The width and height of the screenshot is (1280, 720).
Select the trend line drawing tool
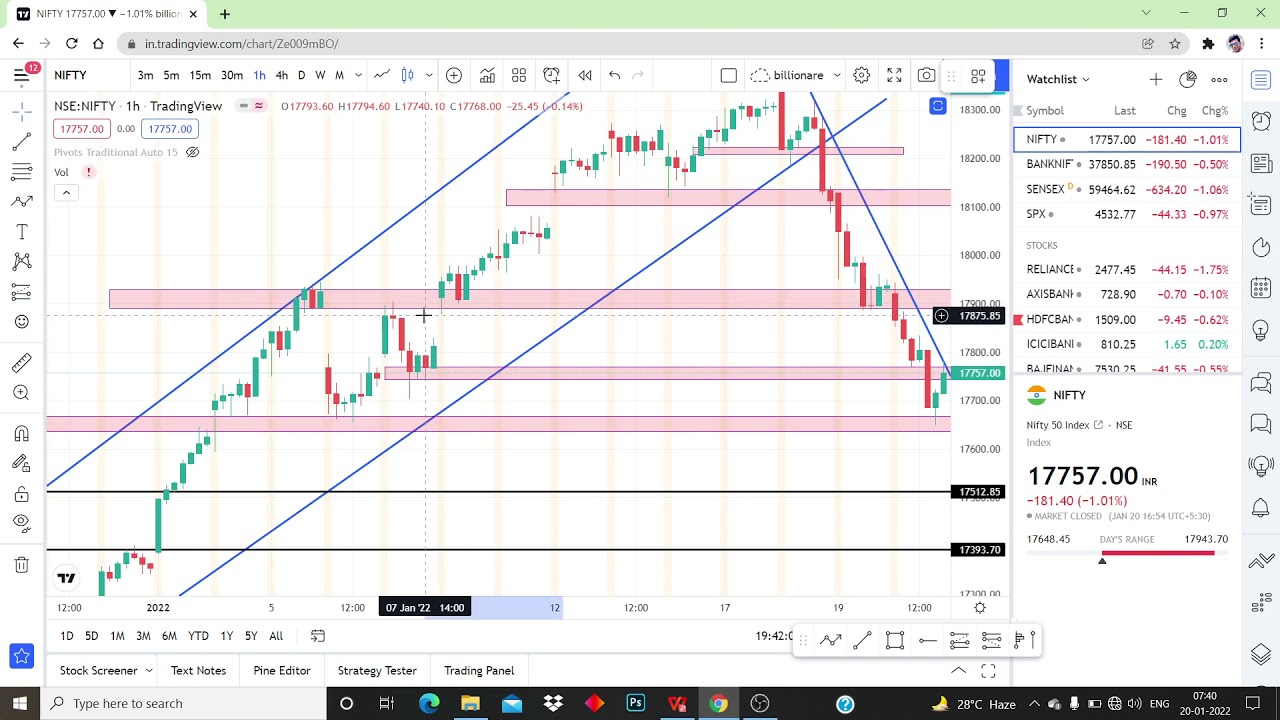tap(21, 141)
